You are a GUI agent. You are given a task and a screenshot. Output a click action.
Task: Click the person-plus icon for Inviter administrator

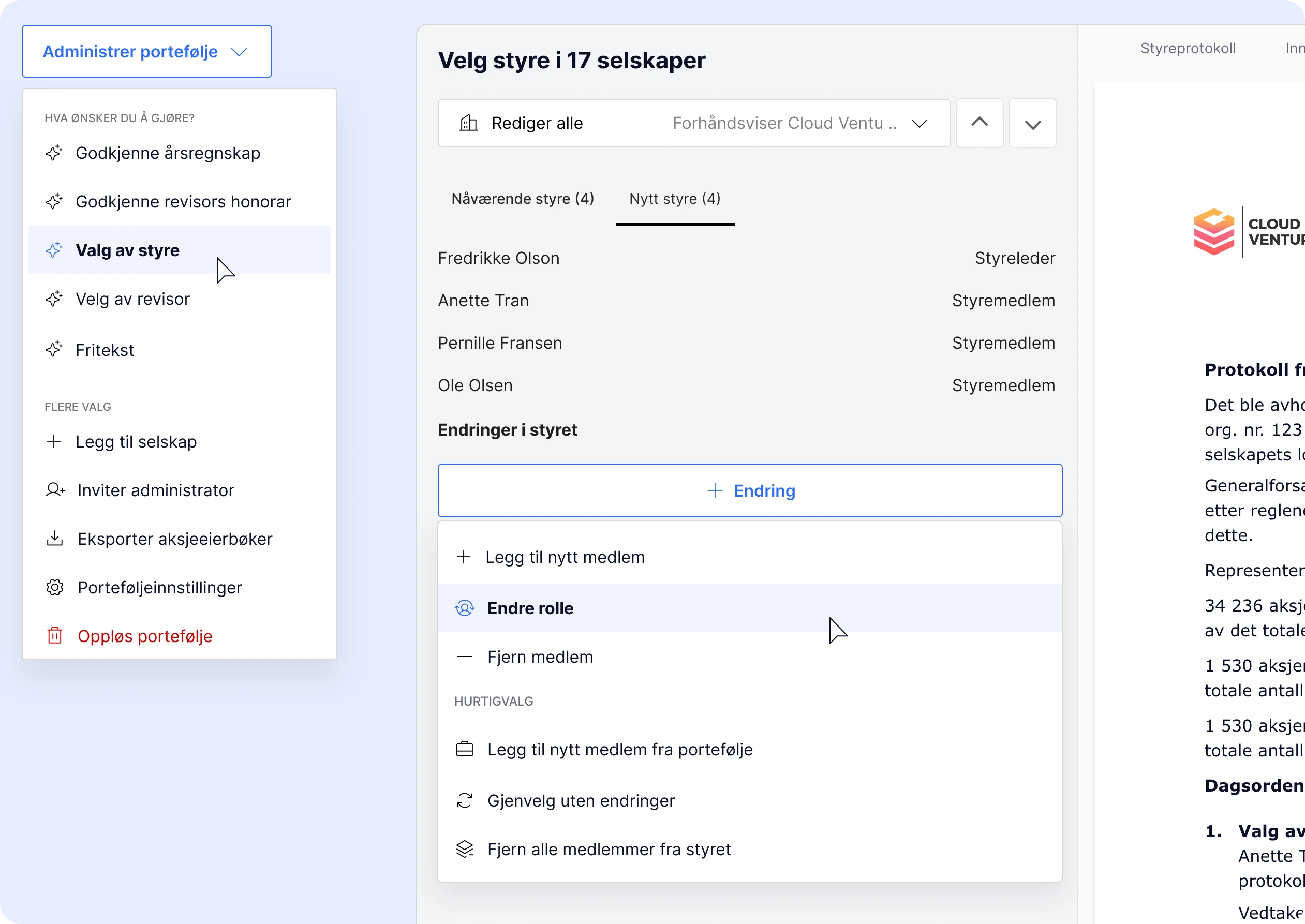click(x=55, y=490)
